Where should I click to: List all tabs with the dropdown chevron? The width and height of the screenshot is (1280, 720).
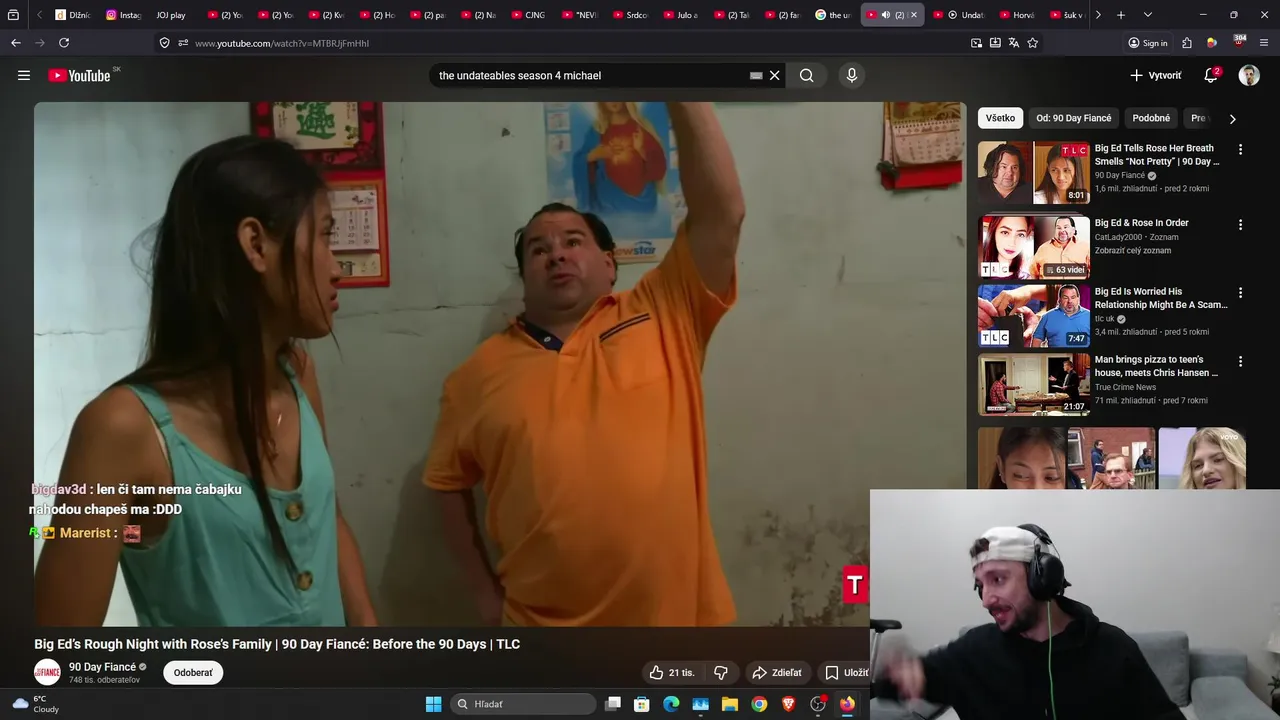1148,15
